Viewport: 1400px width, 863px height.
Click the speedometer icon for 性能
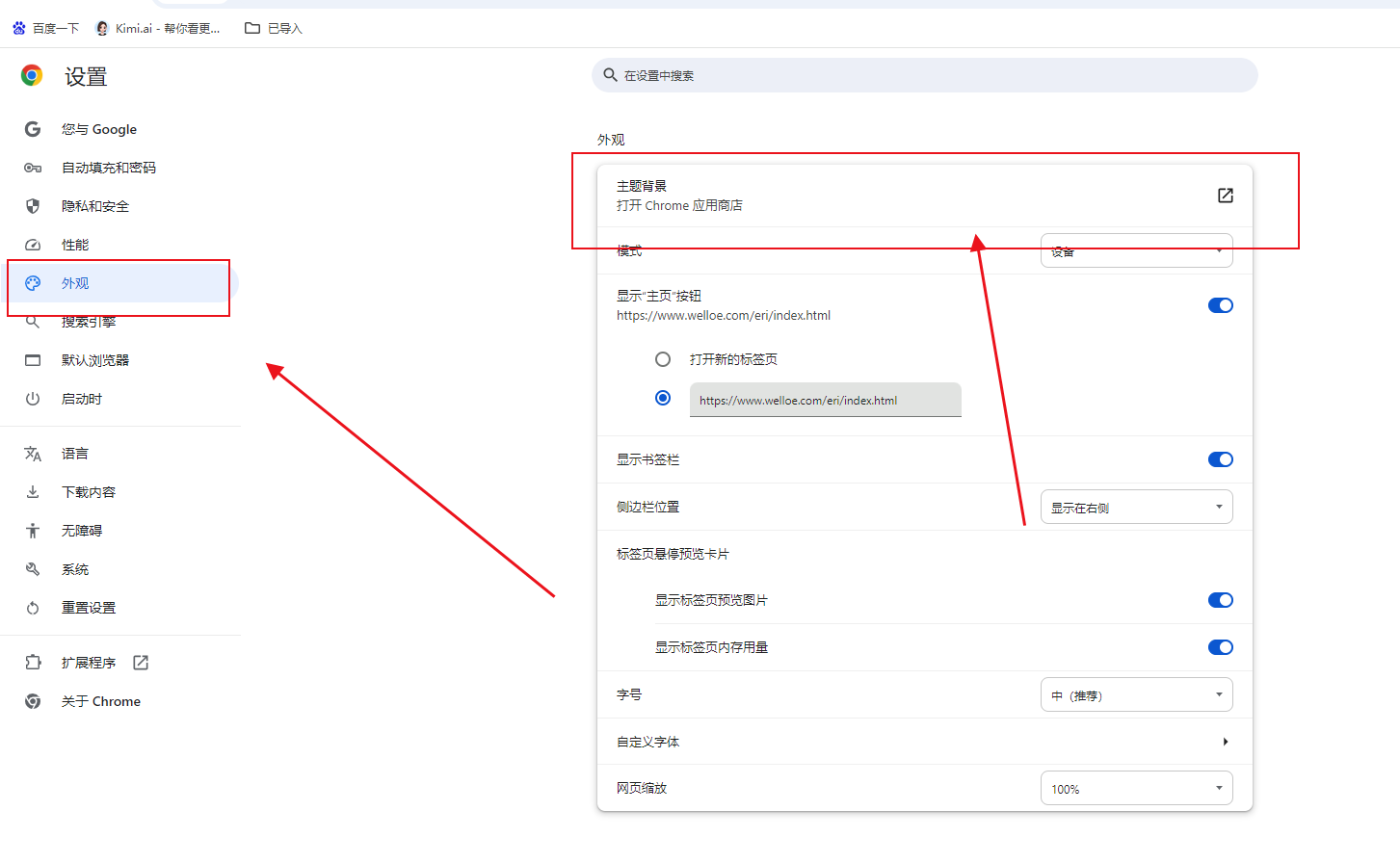coord(33,245)
